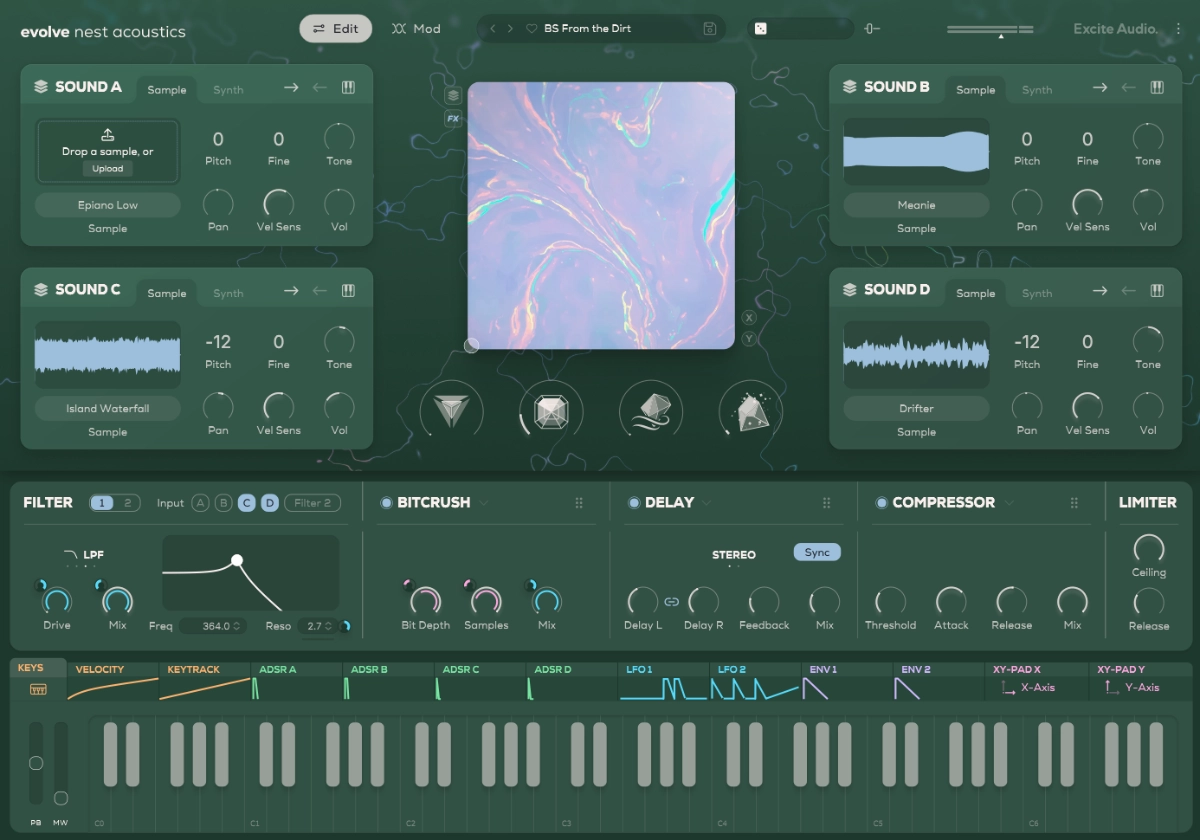Open the LPF filter type selector

pos(83,554)
